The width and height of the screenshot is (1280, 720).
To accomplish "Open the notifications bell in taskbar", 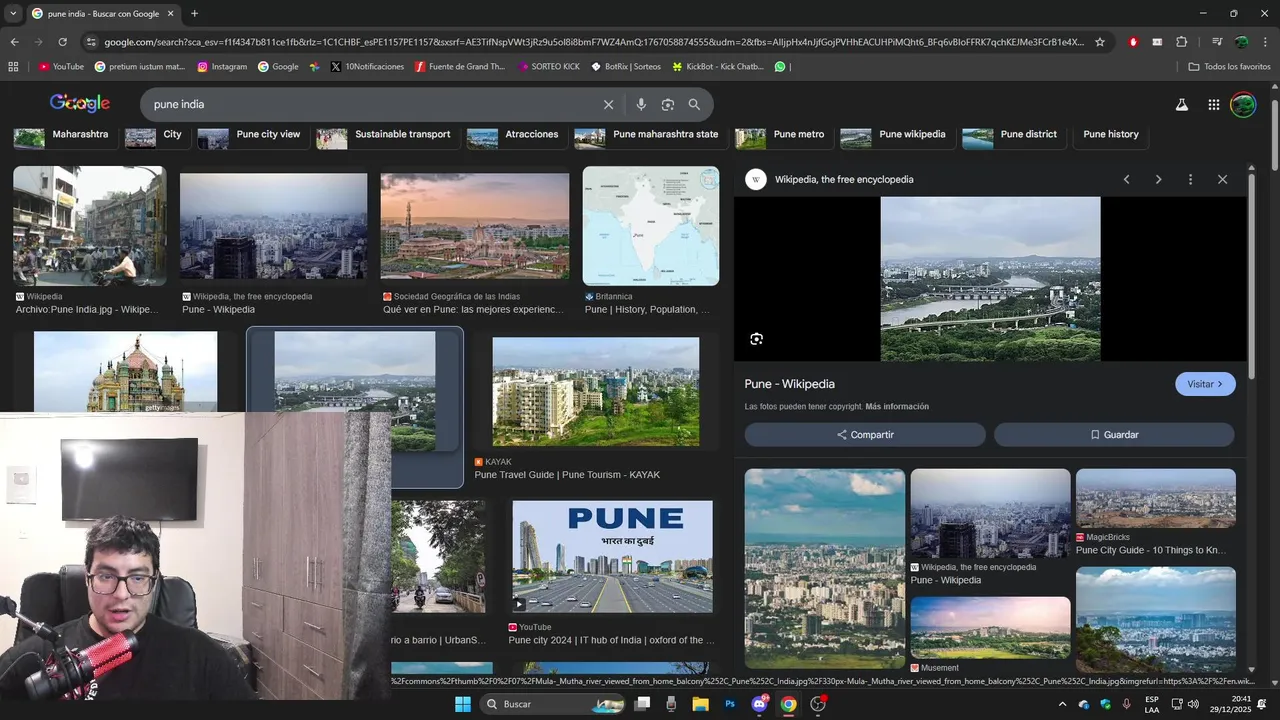I will pos(1261,704).
